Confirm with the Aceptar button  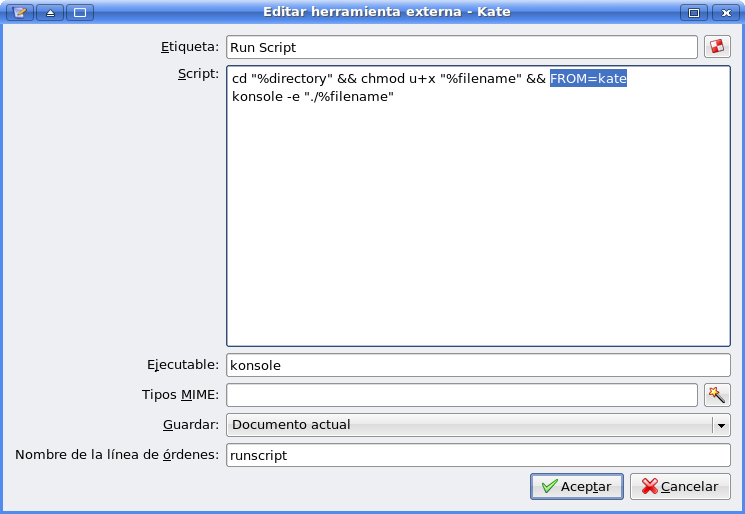pyautogui.click(x=577, y=486)
